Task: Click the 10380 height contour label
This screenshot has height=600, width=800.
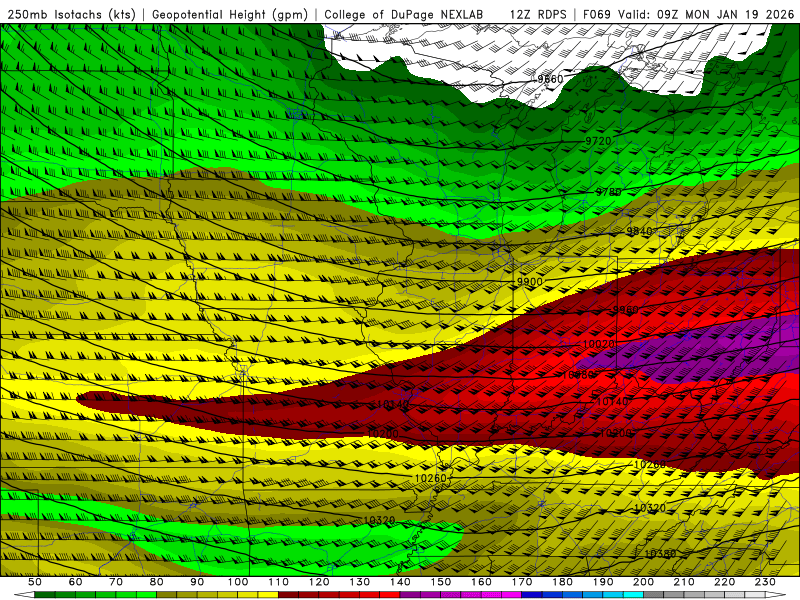Action: point(660,554)
